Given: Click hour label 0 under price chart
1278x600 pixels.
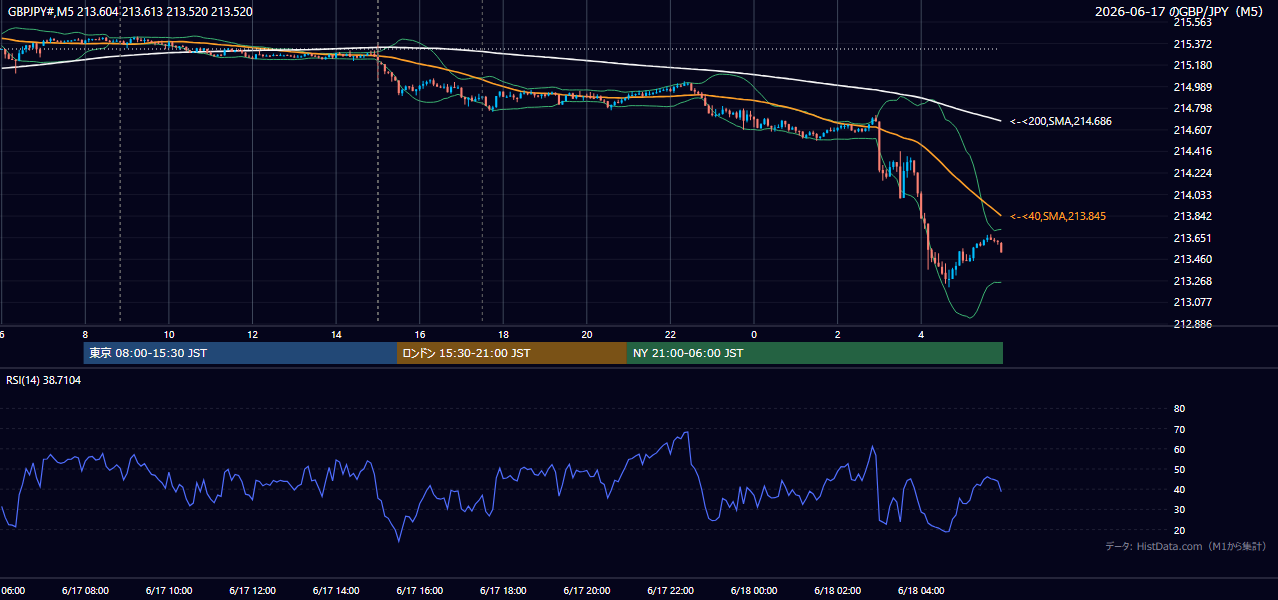Looking at the screenshot, I should [x=754, y=335].
